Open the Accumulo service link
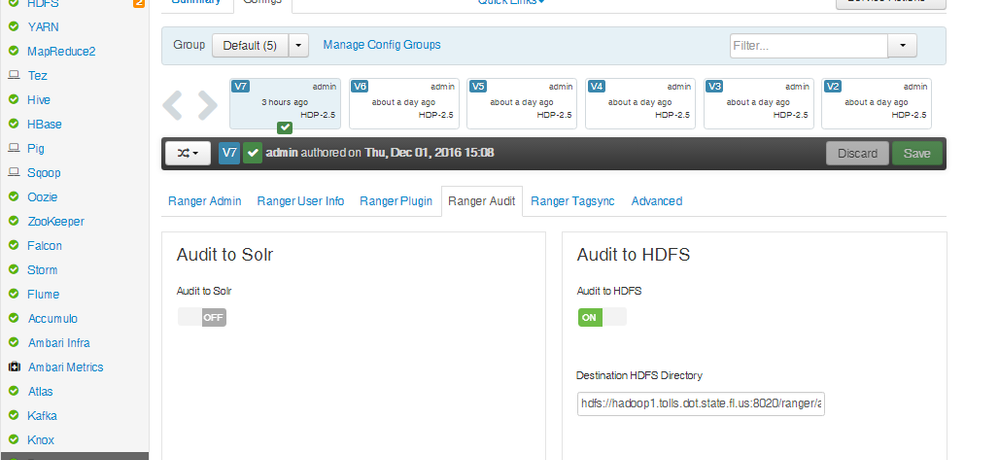The height and width of the screenshot is (460, 999). (x=54, y=319)
